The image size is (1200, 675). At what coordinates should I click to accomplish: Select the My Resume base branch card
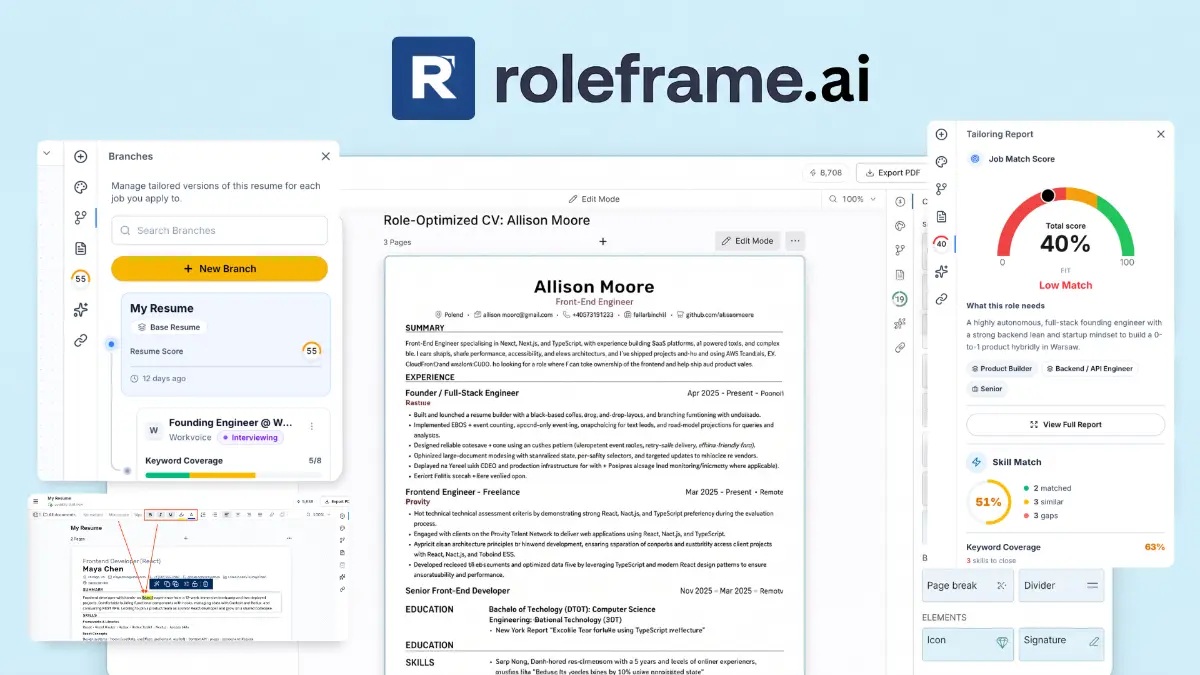(x=225, y=344)
